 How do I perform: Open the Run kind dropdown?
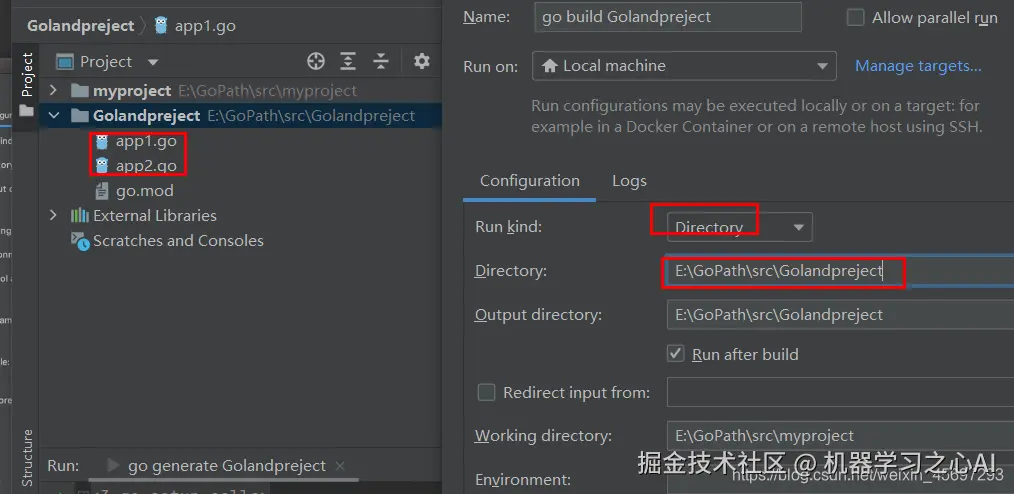point(740,227)
